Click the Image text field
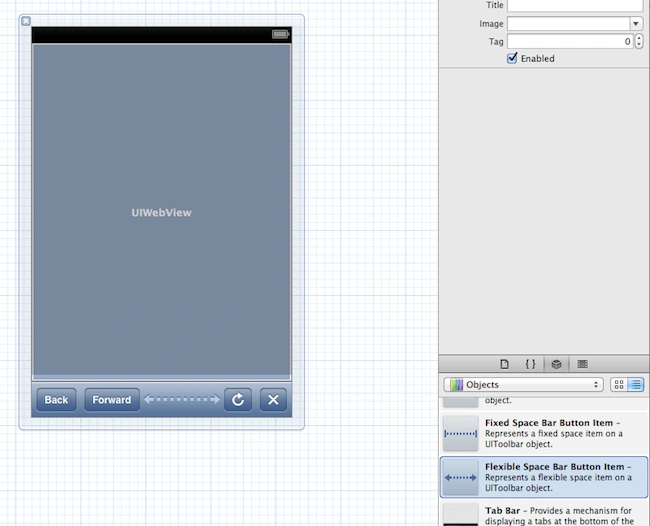 [x=568, y=24]
